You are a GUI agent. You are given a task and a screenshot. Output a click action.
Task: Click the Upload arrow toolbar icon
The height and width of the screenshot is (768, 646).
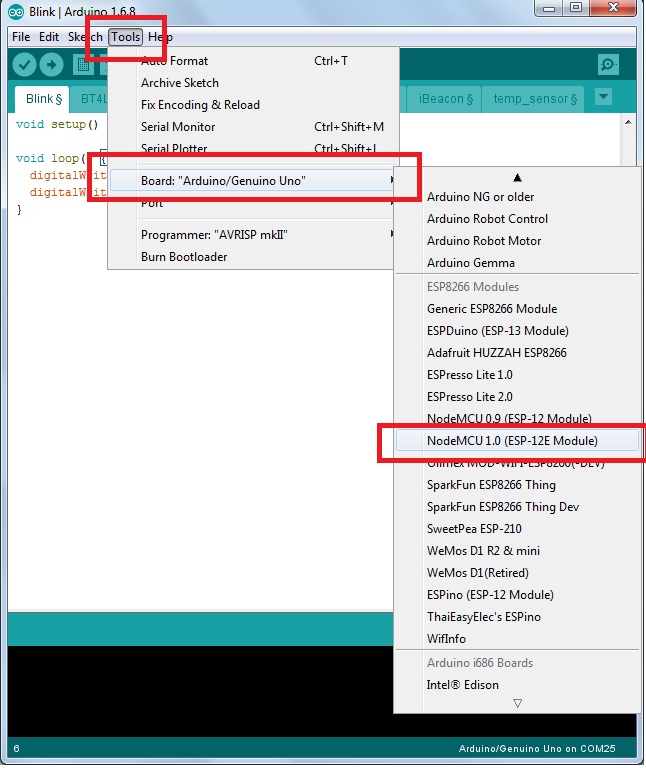pos(51,64)
